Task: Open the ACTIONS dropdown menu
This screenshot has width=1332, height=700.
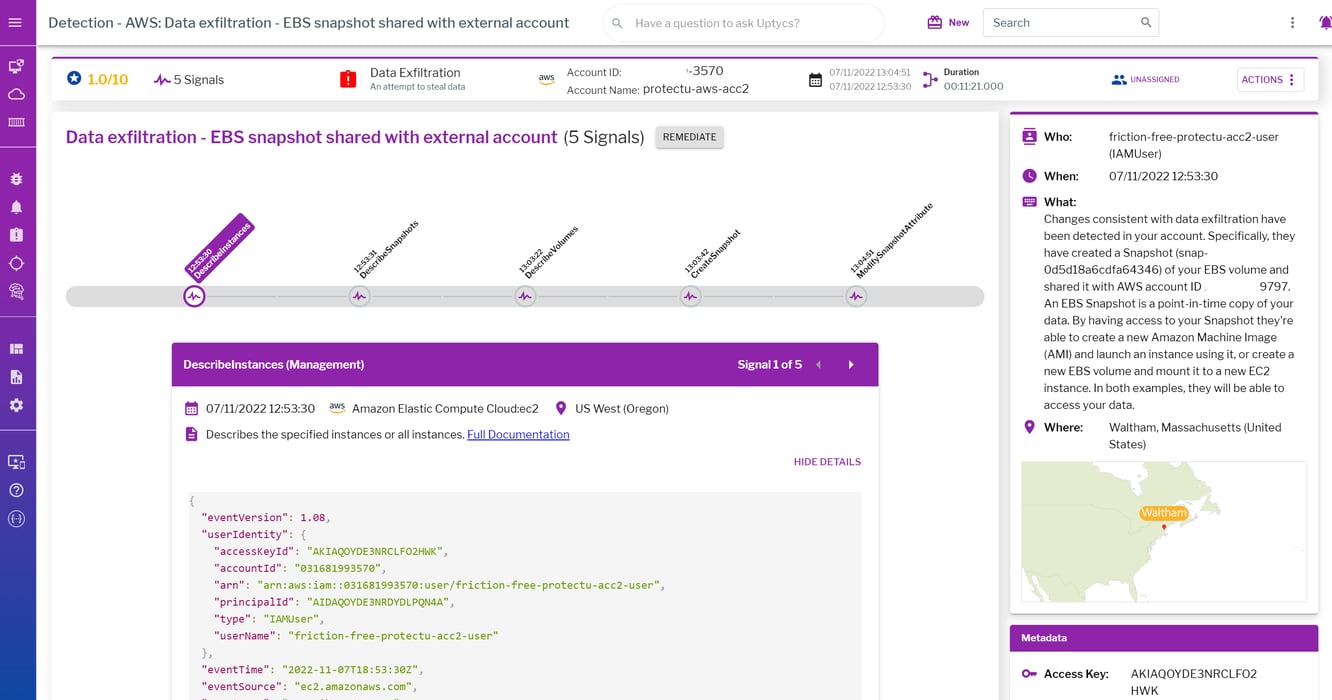Action: pos(1270,79)
